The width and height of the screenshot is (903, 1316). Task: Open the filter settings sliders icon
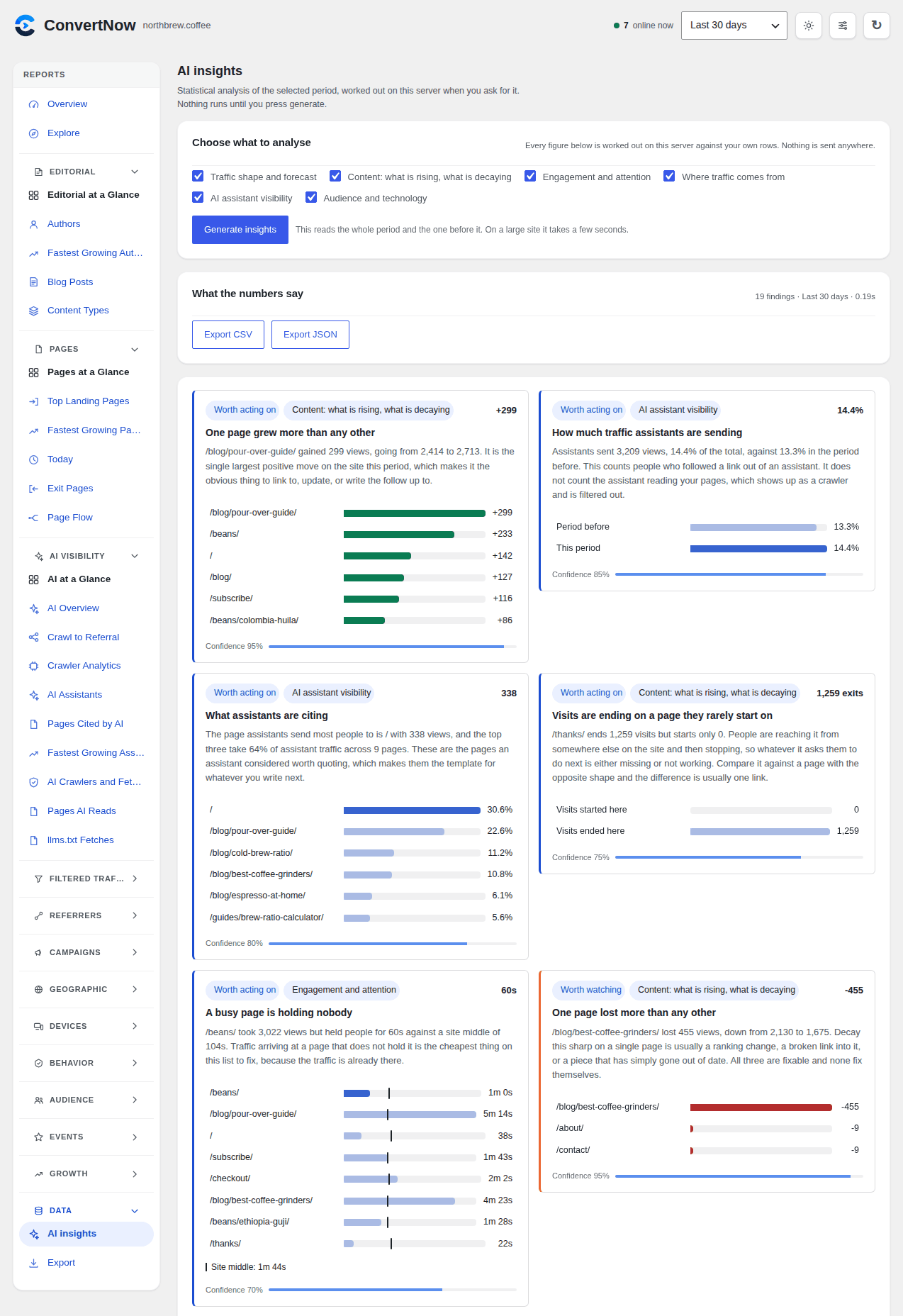843,26
